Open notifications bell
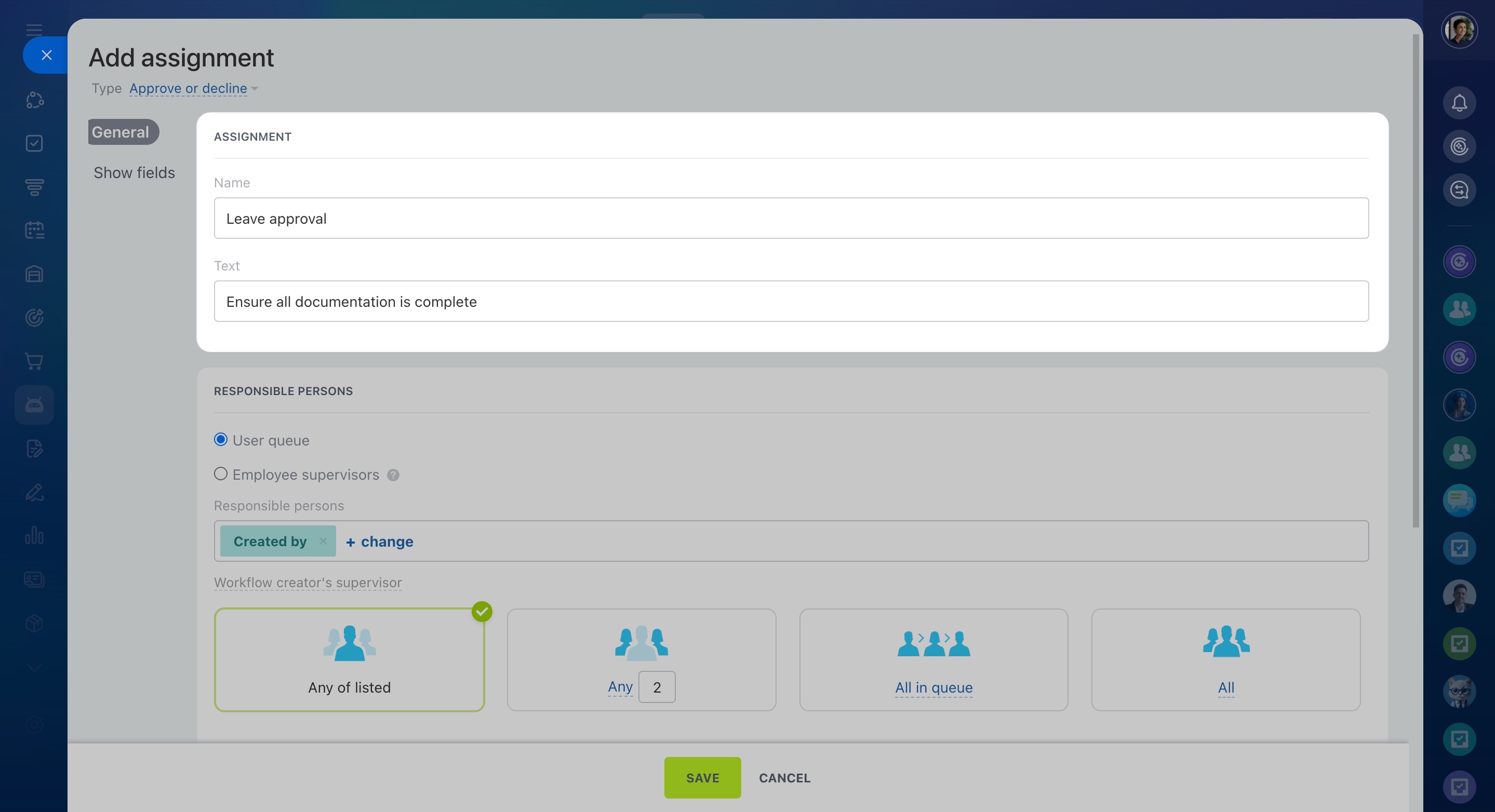The width and height of the screenshot is (1495, 812). [x=1459, y=103]
